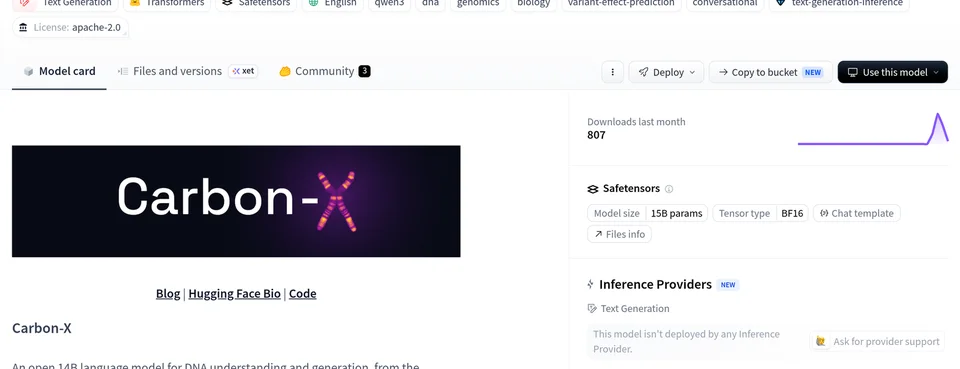
Task: Click the downloads trend sparkline chart
Action: [873, 129]
